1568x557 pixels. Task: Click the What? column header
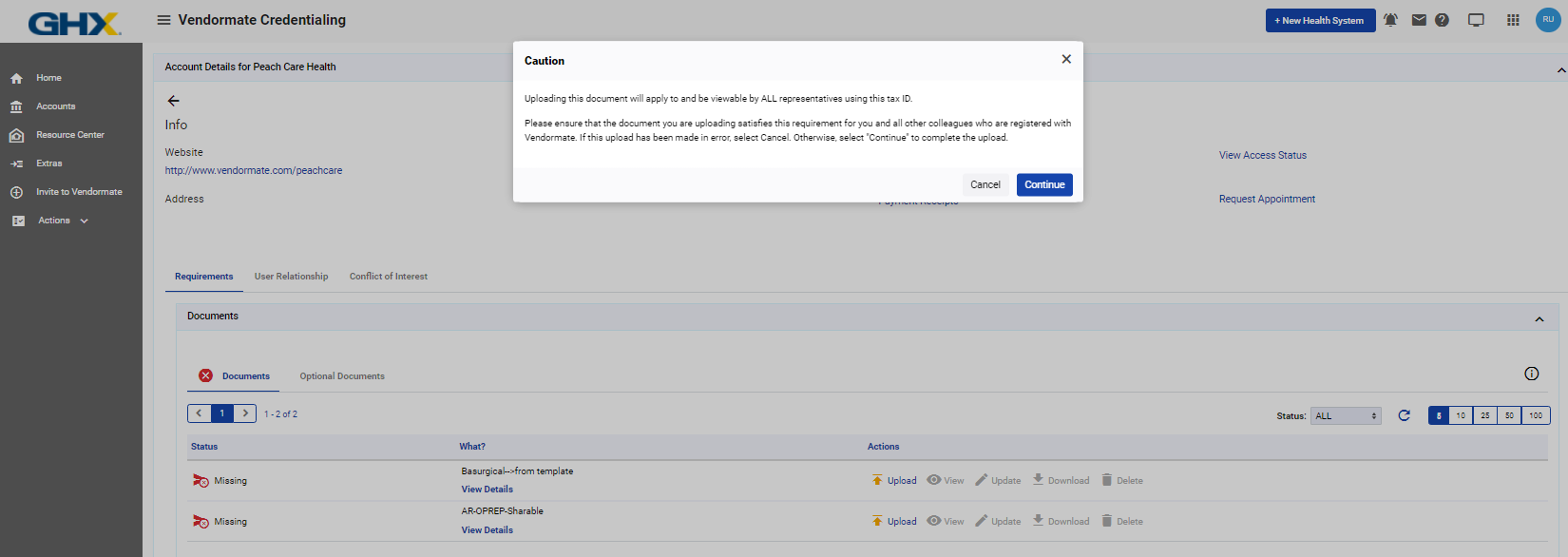coord(472,447)
